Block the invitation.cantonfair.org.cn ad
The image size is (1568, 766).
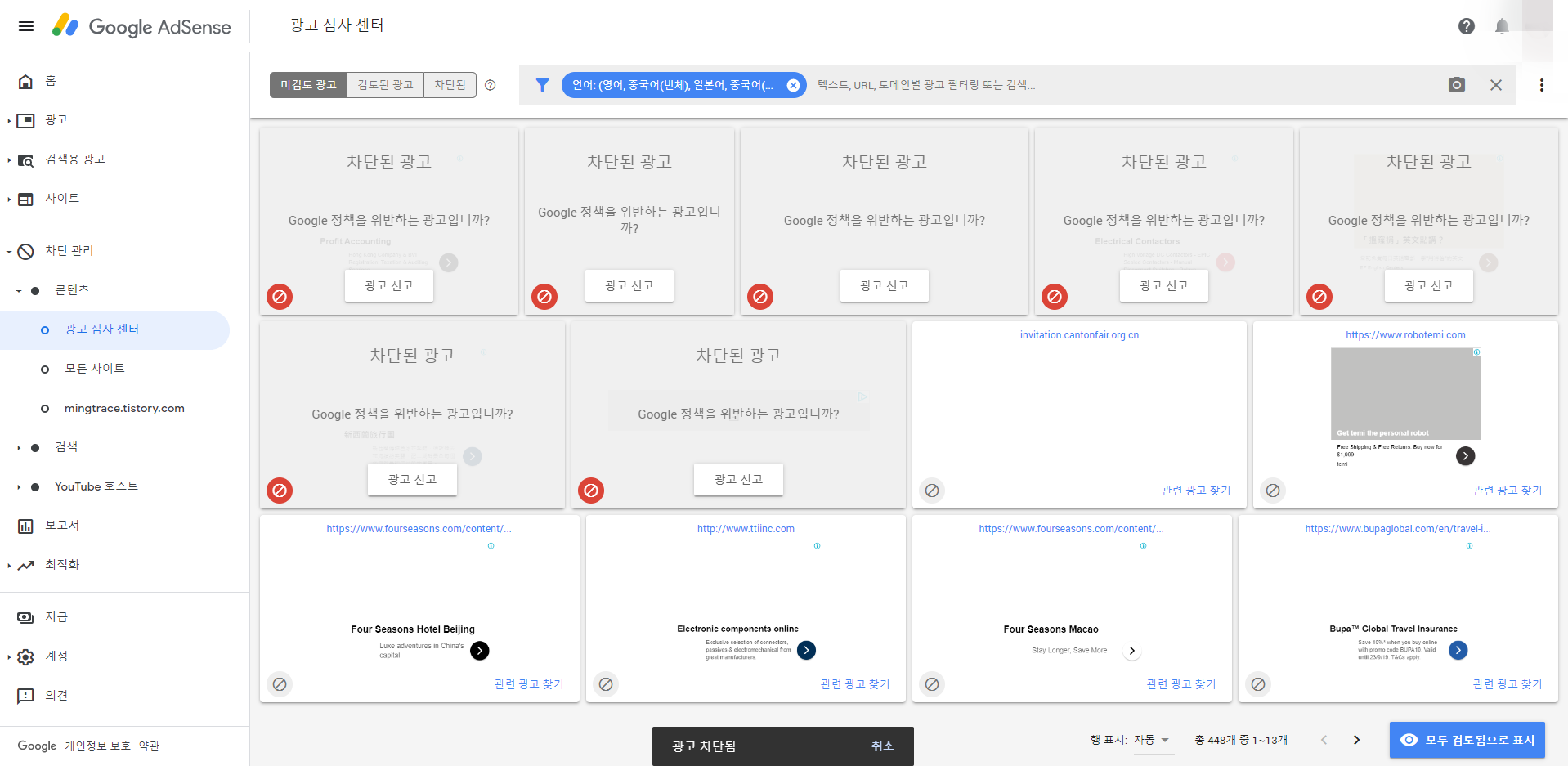932,491
